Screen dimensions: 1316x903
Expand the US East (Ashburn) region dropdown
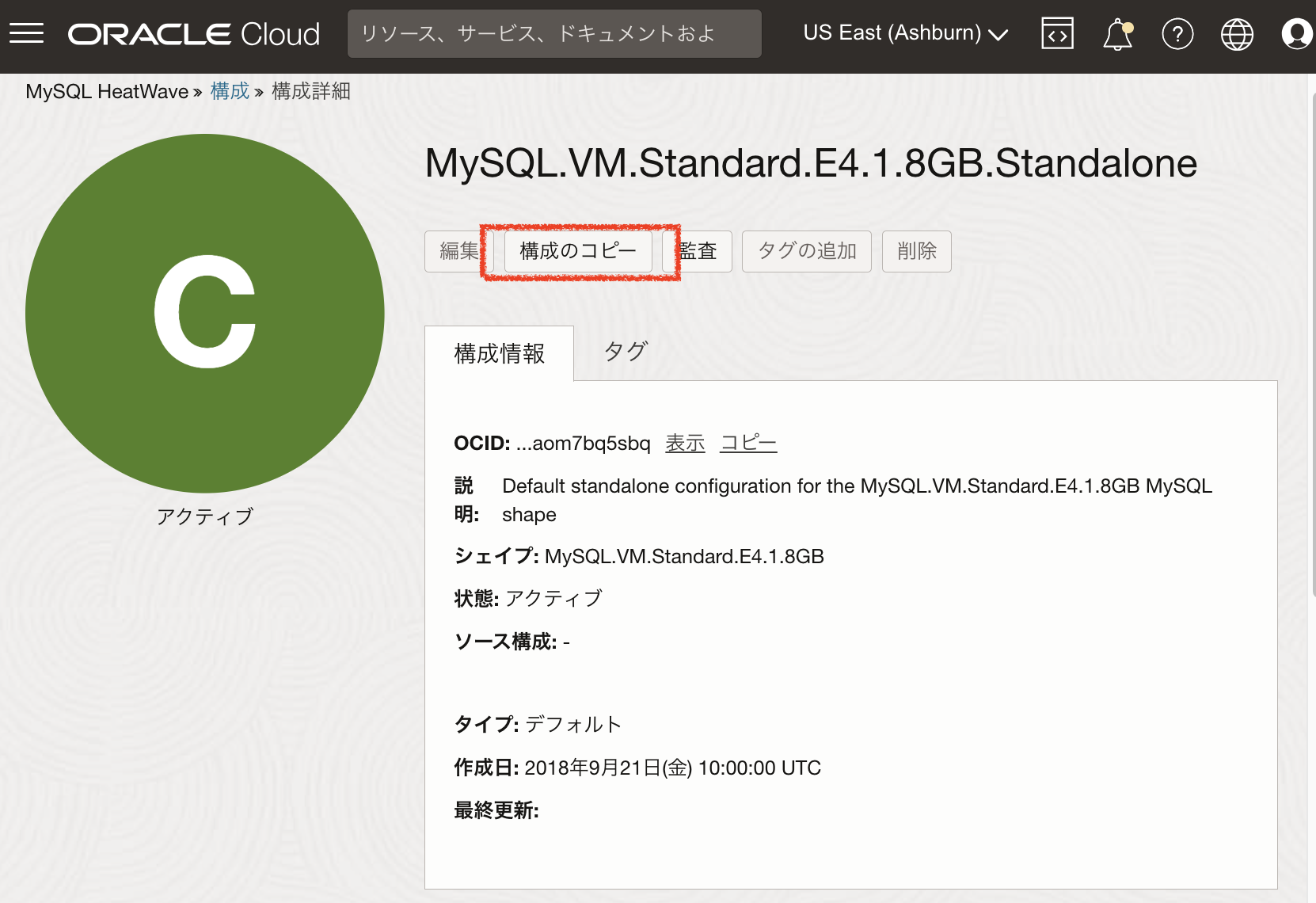point(905,33)
